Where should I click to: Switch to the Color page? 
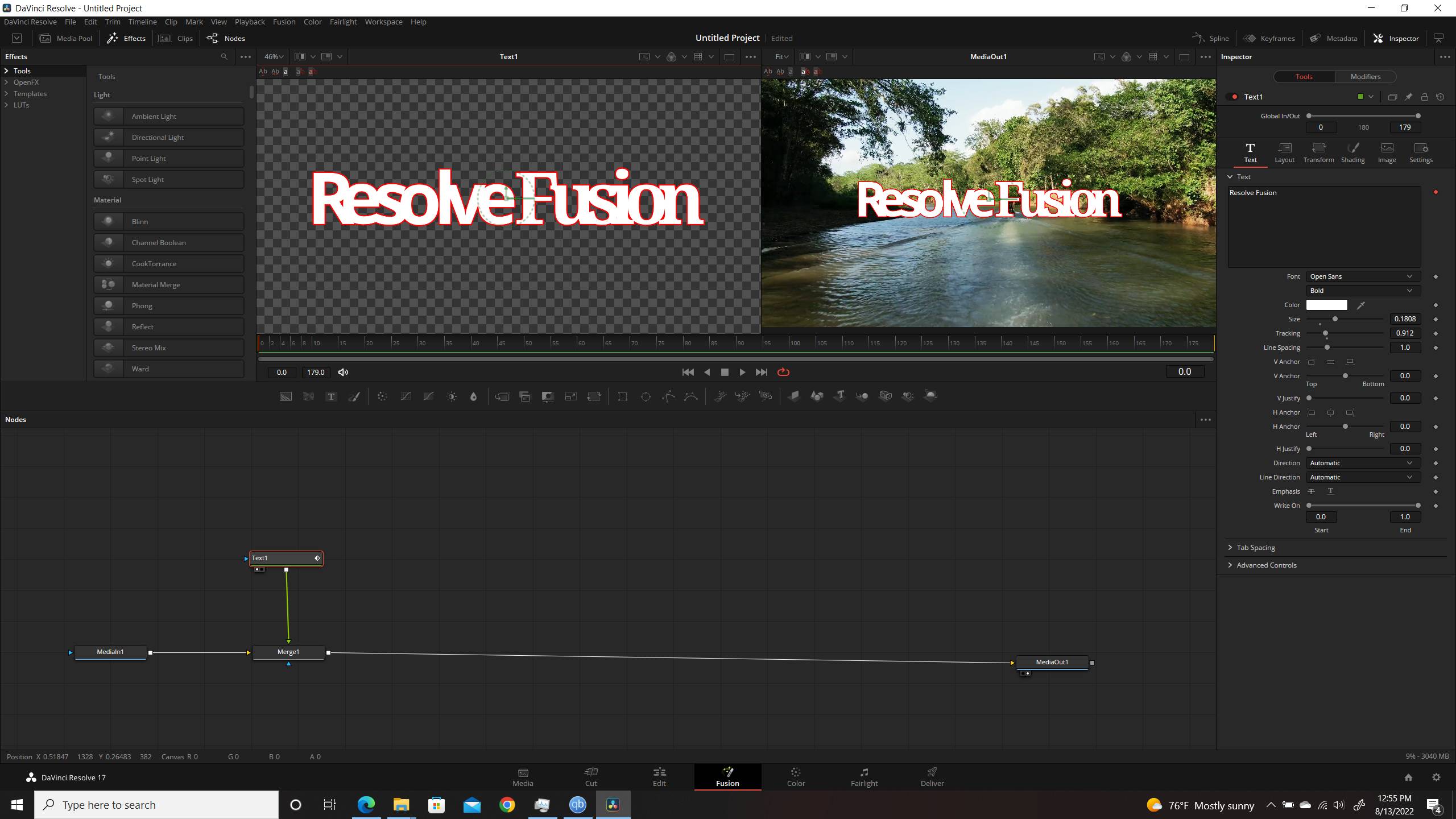(796, 777)
